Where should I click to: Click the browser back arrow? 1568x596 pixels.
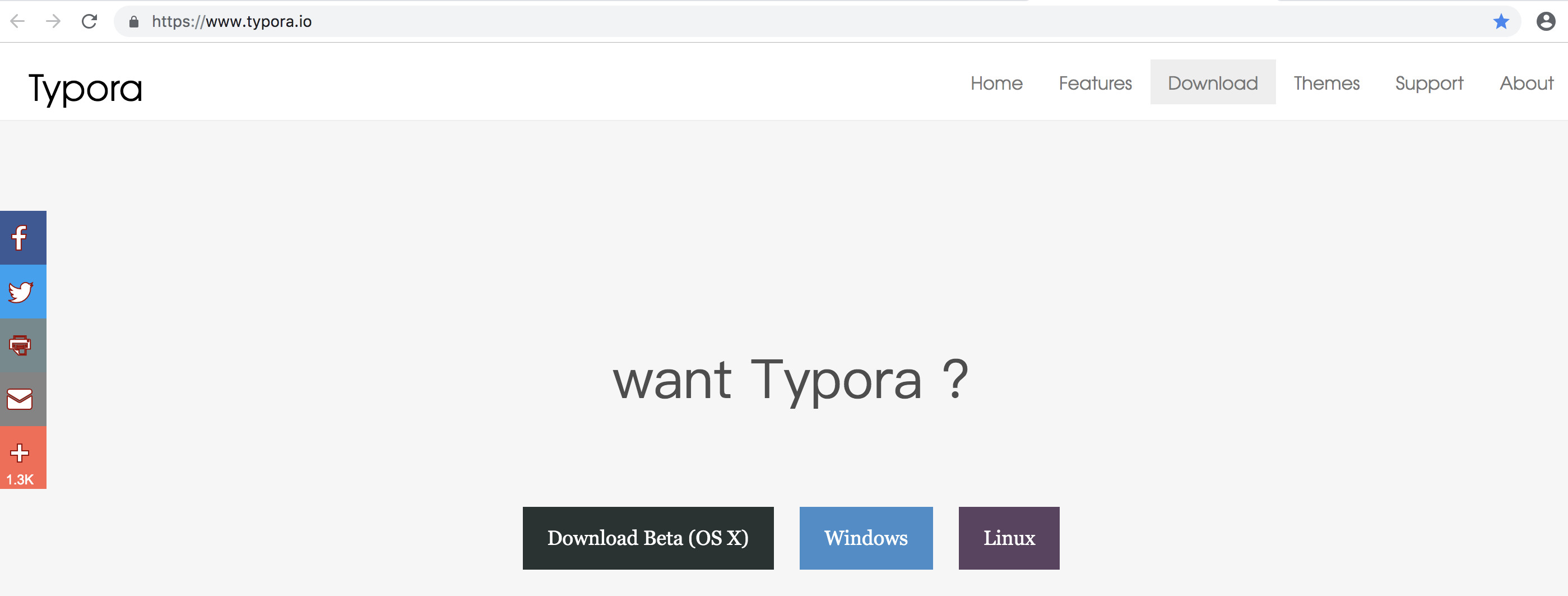point(17,21)
